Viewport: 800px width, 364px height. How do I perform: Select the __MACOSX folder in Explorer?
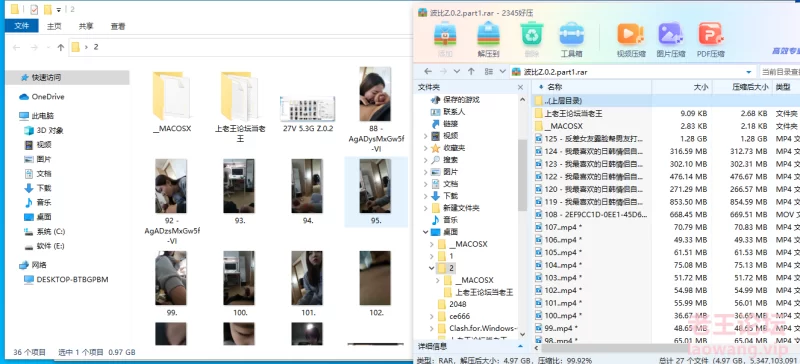point(171,103)
